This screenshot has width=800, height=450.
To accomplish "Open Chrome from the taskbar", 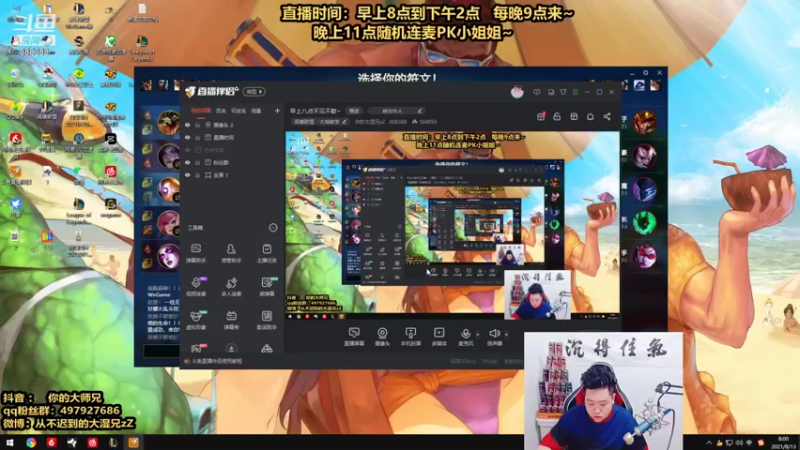I will pyautogui.click(x=31, y=442).
